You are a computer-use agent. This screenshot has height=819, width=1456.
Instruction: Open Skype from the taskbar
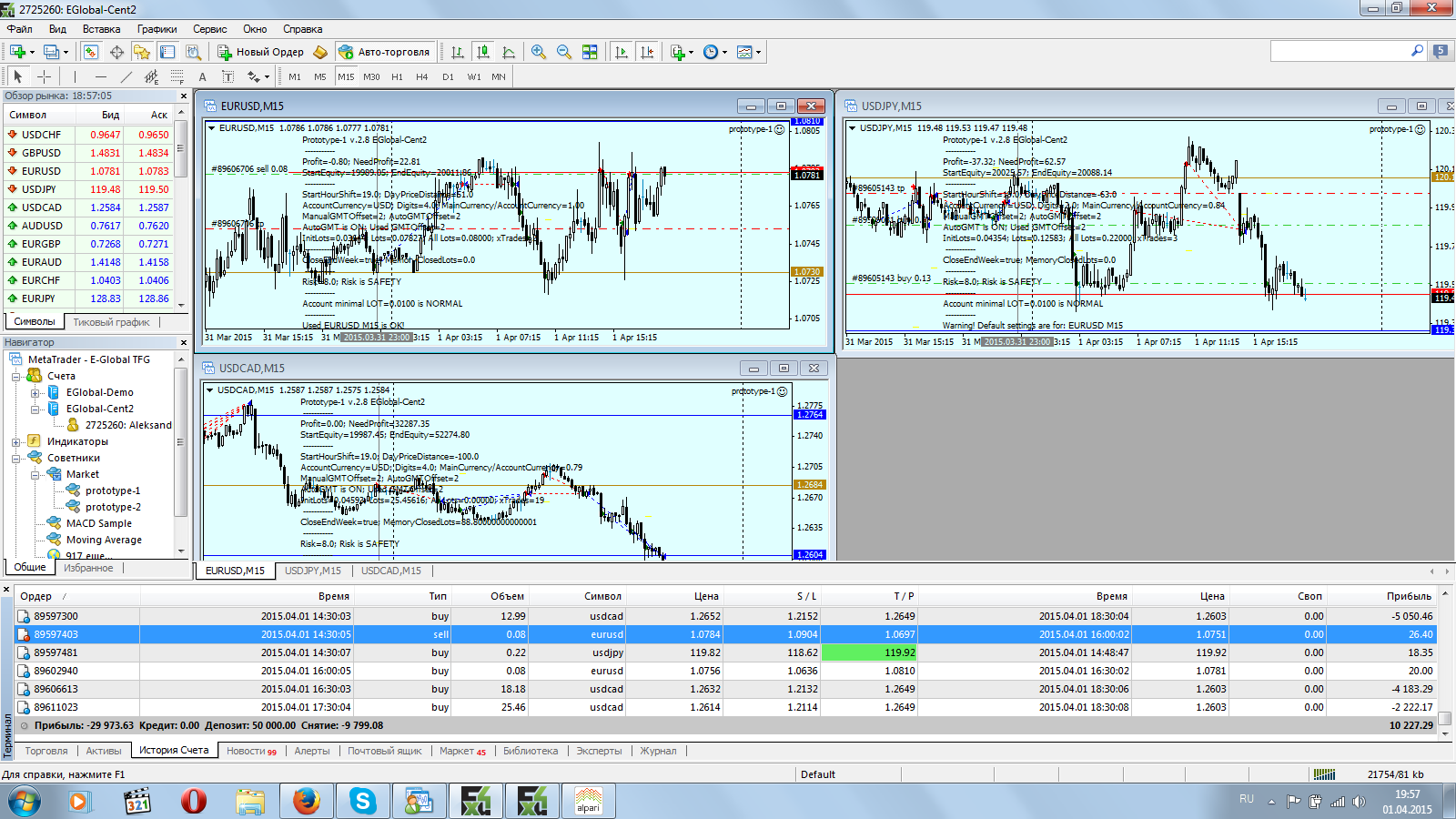click(x=363, y=802)
